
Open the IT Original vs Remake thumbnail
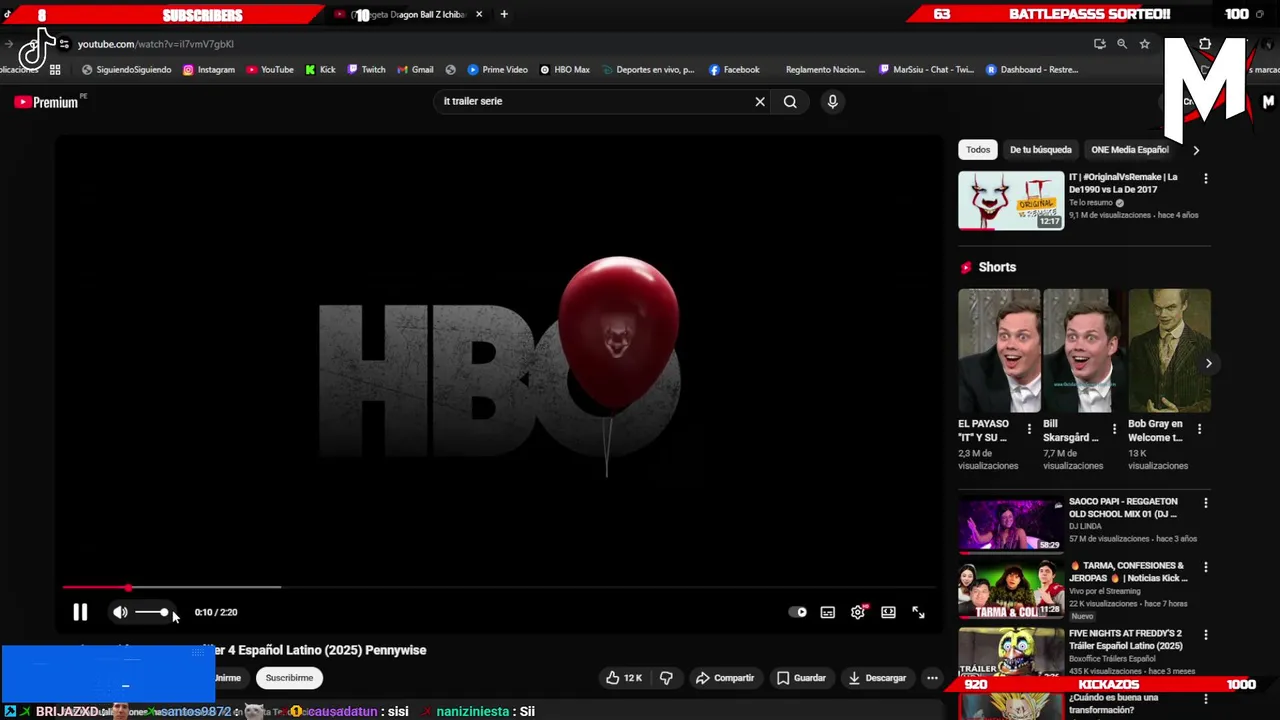(1011, 200)
